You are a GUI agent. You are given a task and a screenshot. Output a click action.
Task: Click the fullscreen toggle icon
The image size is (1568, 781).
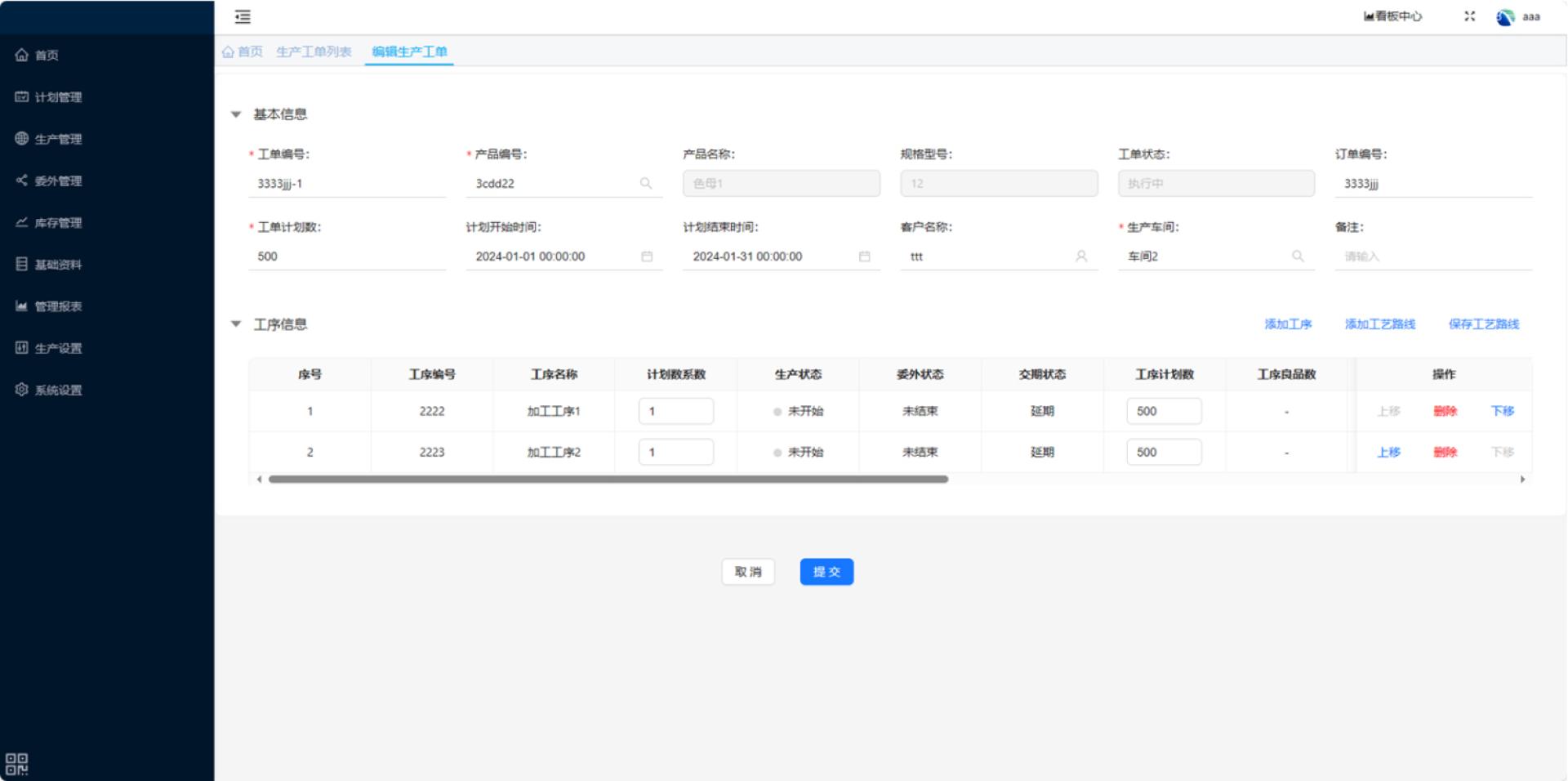pyautogui.click(x=1469, y=16)
